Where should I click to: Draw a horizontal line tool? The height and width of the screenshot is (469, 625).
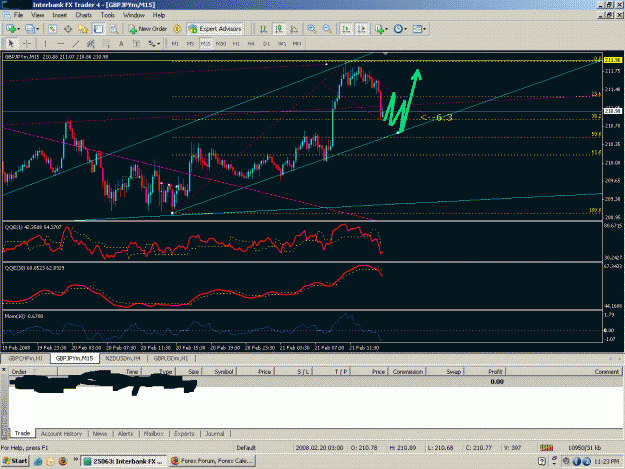pyautogui.click(x=61, y=43)
